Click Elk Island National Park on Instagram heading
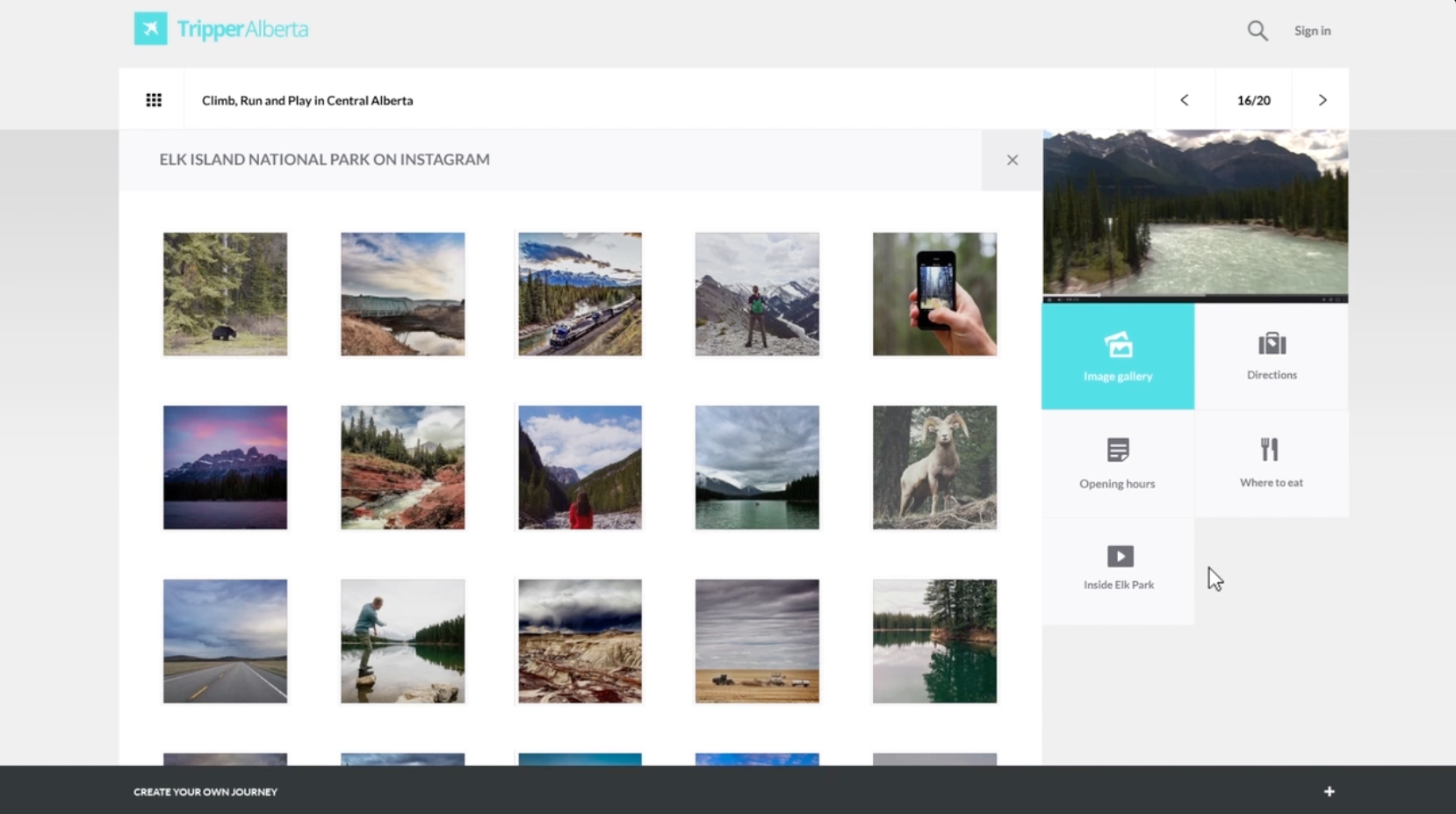Image resolution: width=1456 pixels, height=814 pixels. point(325,159)
